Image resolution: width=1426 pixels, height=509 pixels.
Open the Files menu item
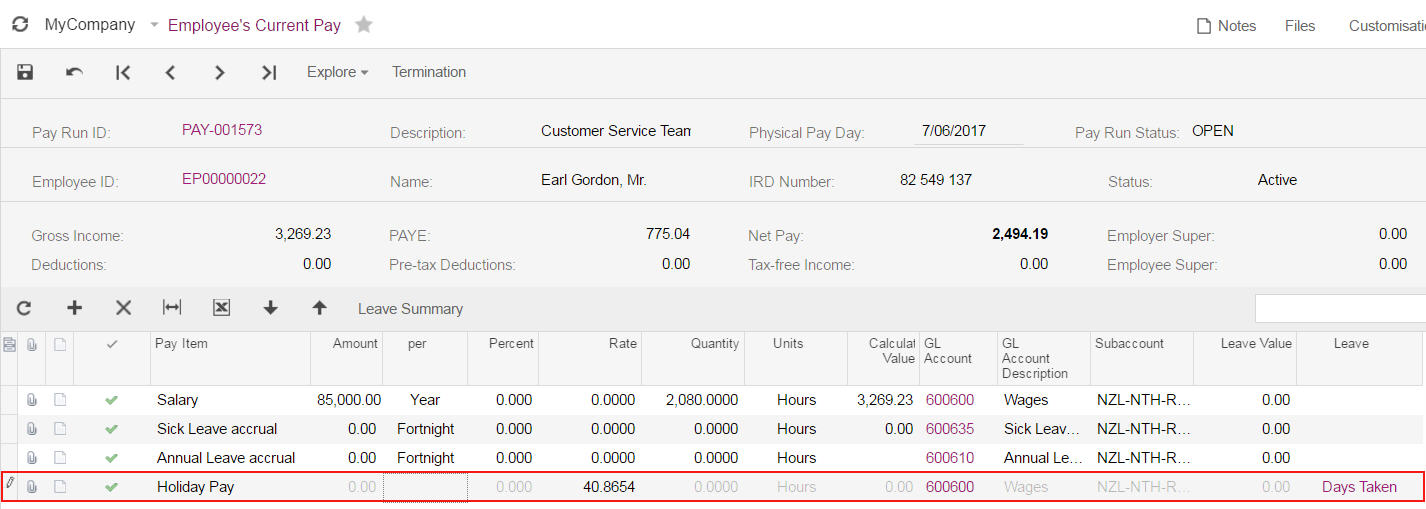[1300, 26]
